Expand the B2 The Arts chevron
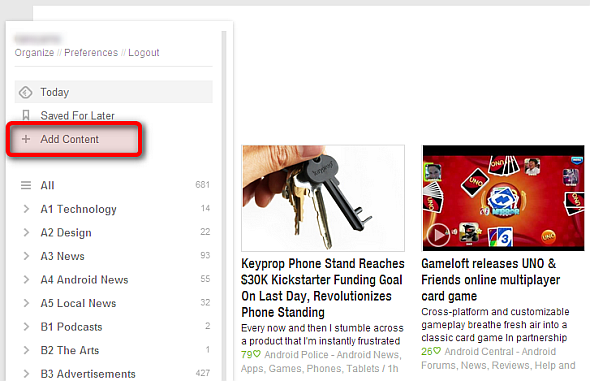Screen dimensions: 590x381 [x=26, y=350]
